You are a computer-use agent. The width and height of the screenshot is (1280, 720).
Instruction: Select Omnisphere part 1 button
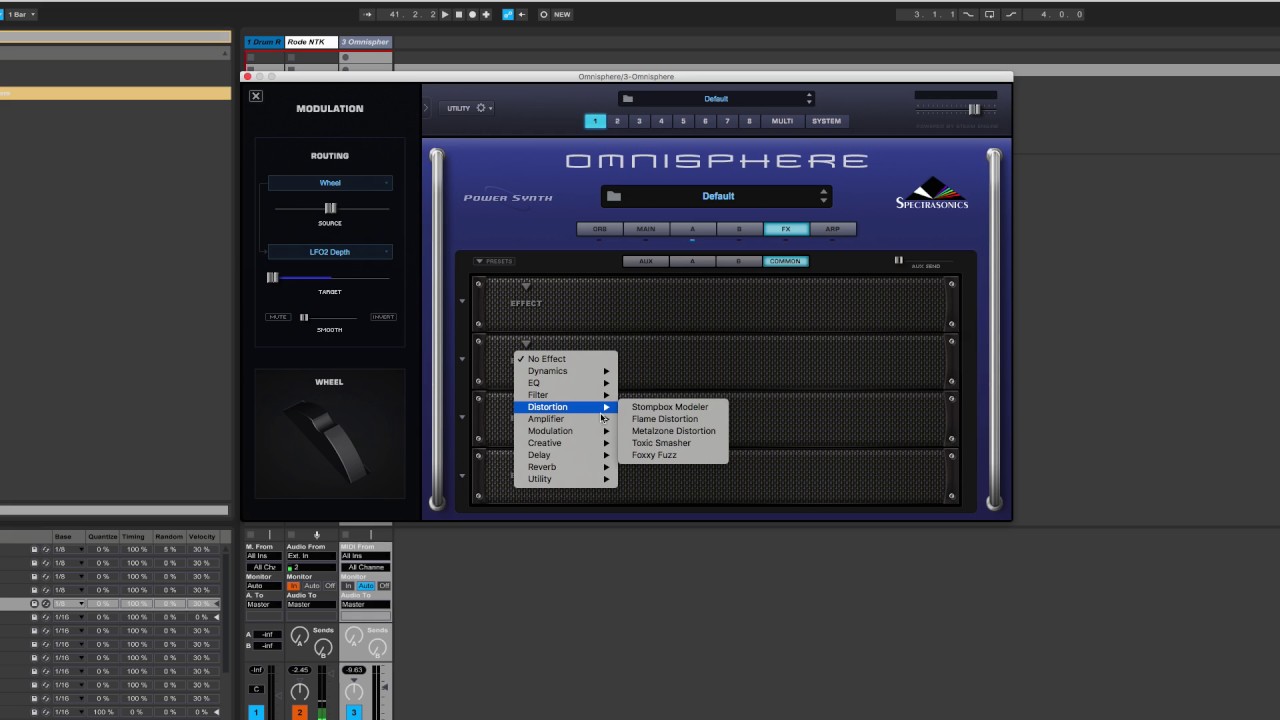595,121
